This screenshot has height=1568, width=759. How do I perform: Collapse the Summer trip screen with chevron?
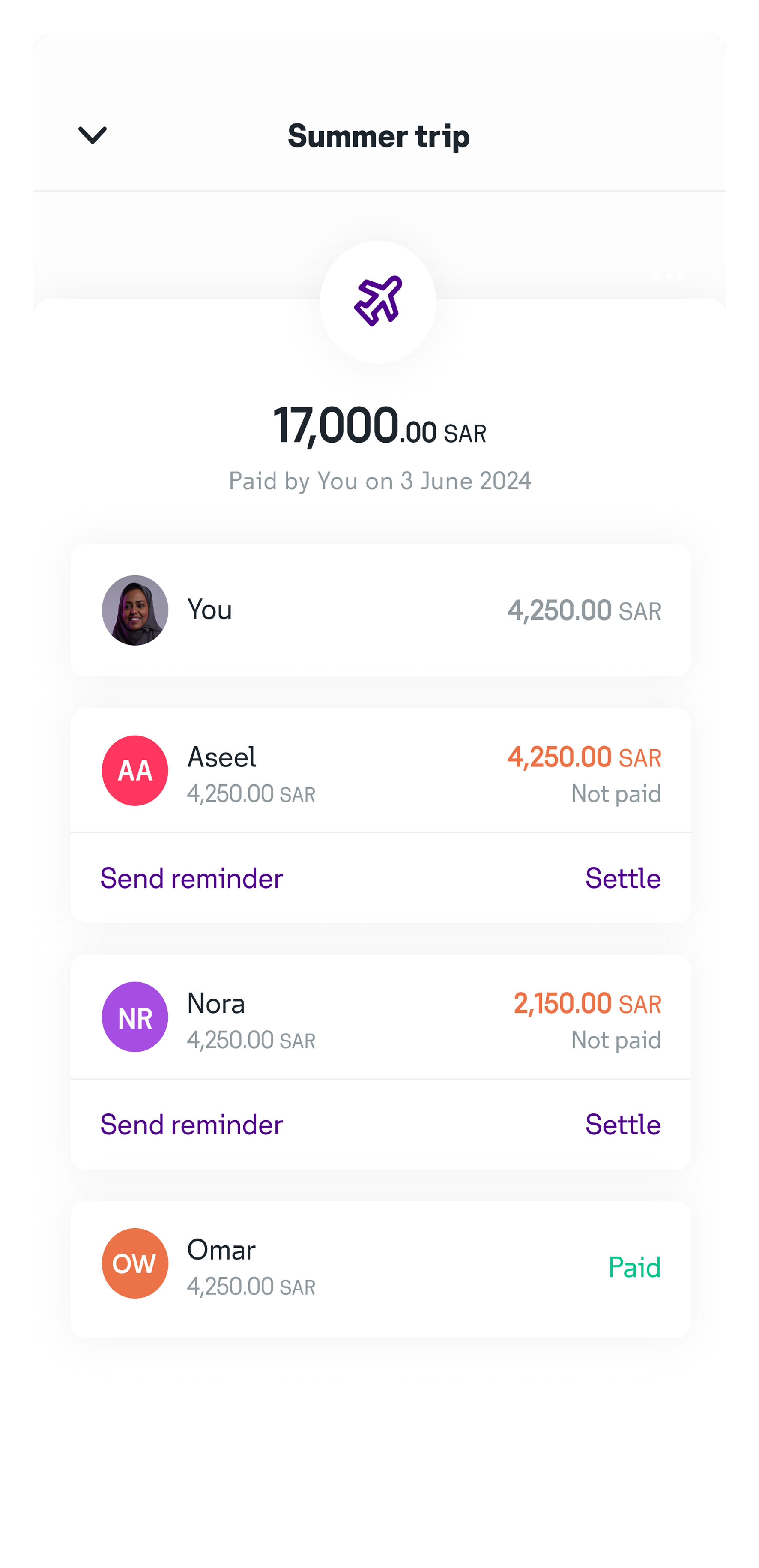[93, 135]
